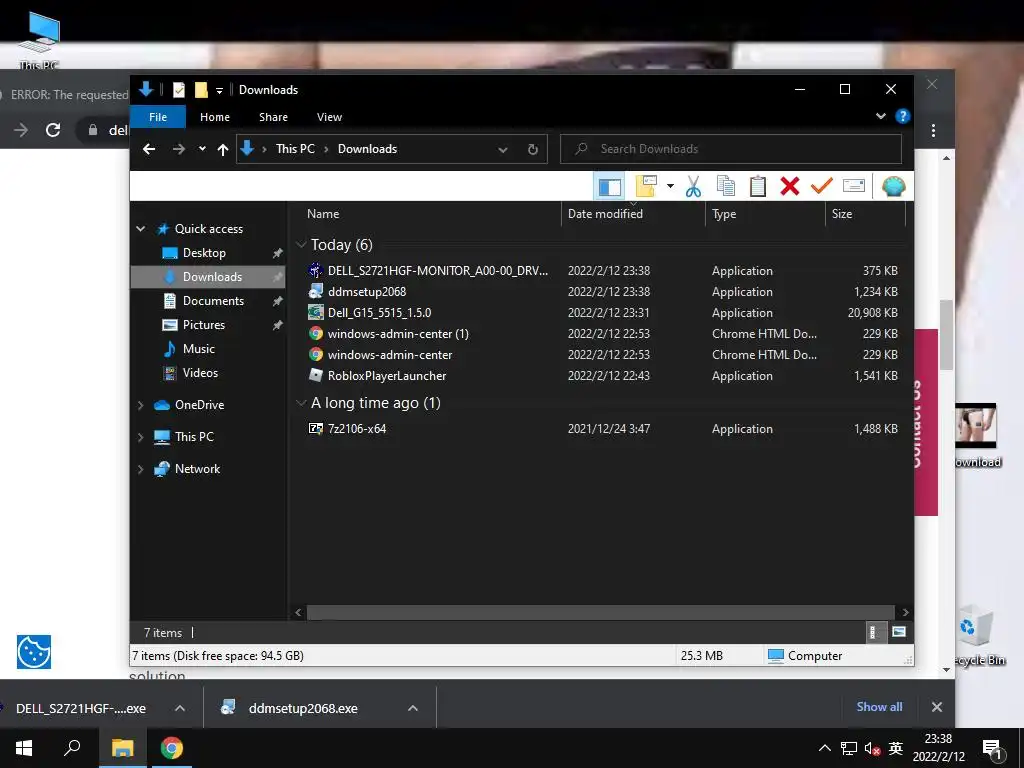The width and height of the screenshot is (1024, 768).
Task: Open the new item dropdown arrow in toolbar
Action: coord(670,186)
